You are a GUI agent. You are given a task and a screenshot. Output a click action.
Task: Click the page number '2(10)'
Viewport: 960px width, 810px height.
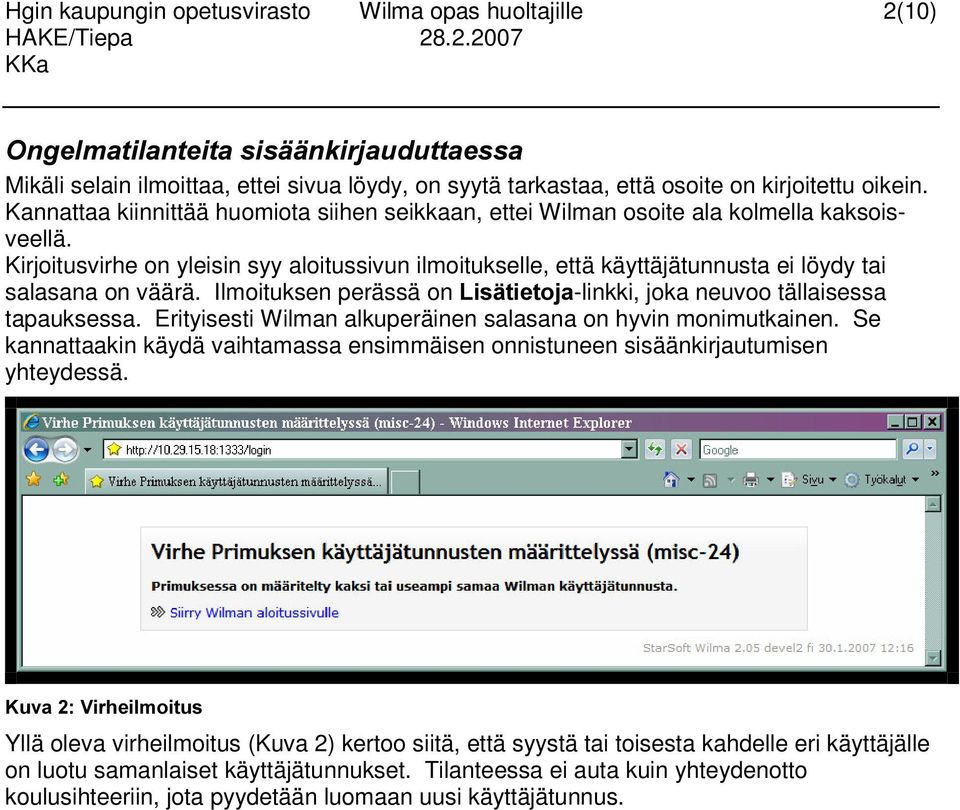pyautogui.click(x=909, y=12)
